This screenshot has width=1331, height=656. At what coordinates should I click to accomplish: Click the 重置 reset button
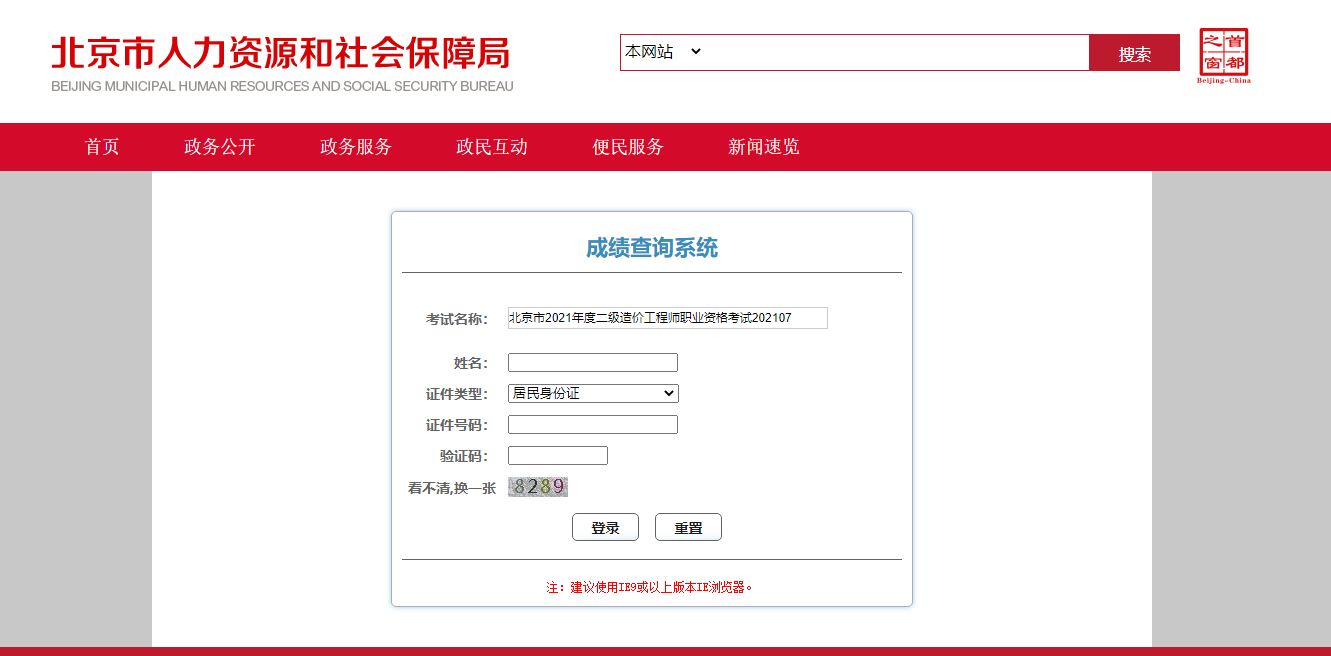point(688,527)
